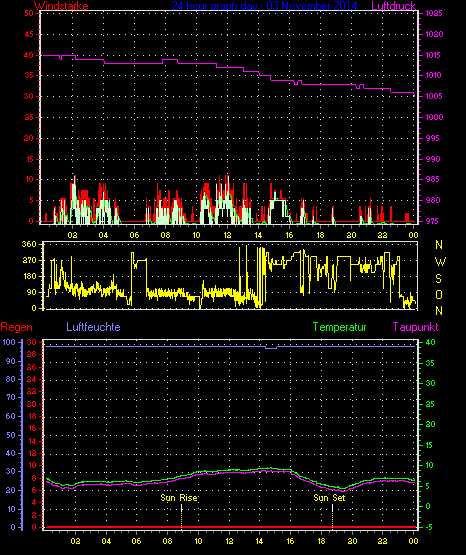Click the "1010" pressure axis value

(x=434, y=75)
